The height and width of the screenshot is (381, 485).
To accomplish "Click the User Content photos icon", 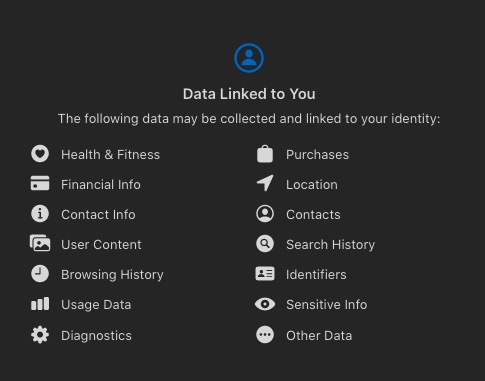I will pyautogui.click(x=40, y=243).
